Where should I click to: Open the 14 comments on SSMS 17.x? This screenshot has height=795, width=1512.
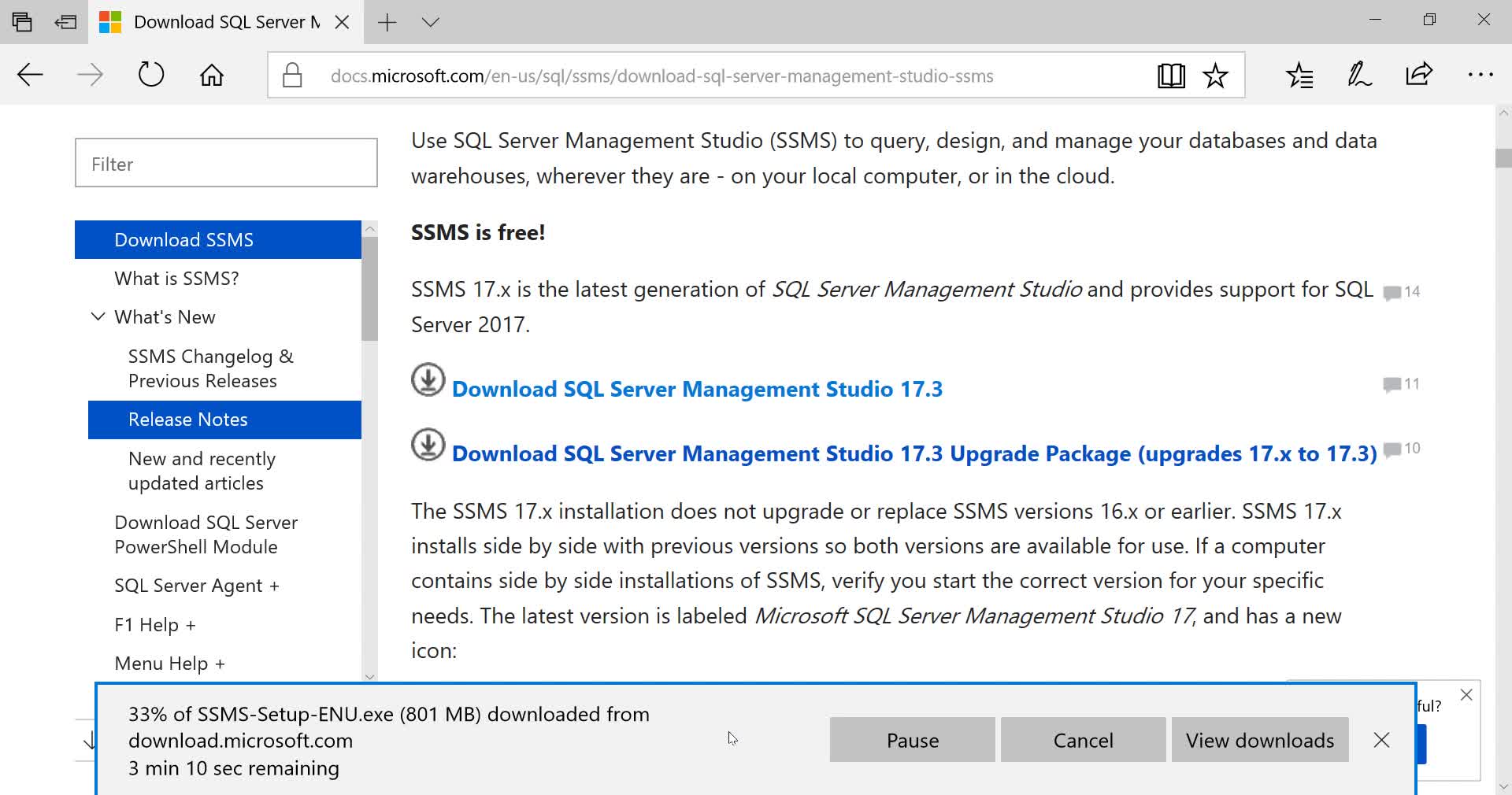pyautogui.click(x=1402, y=291)
